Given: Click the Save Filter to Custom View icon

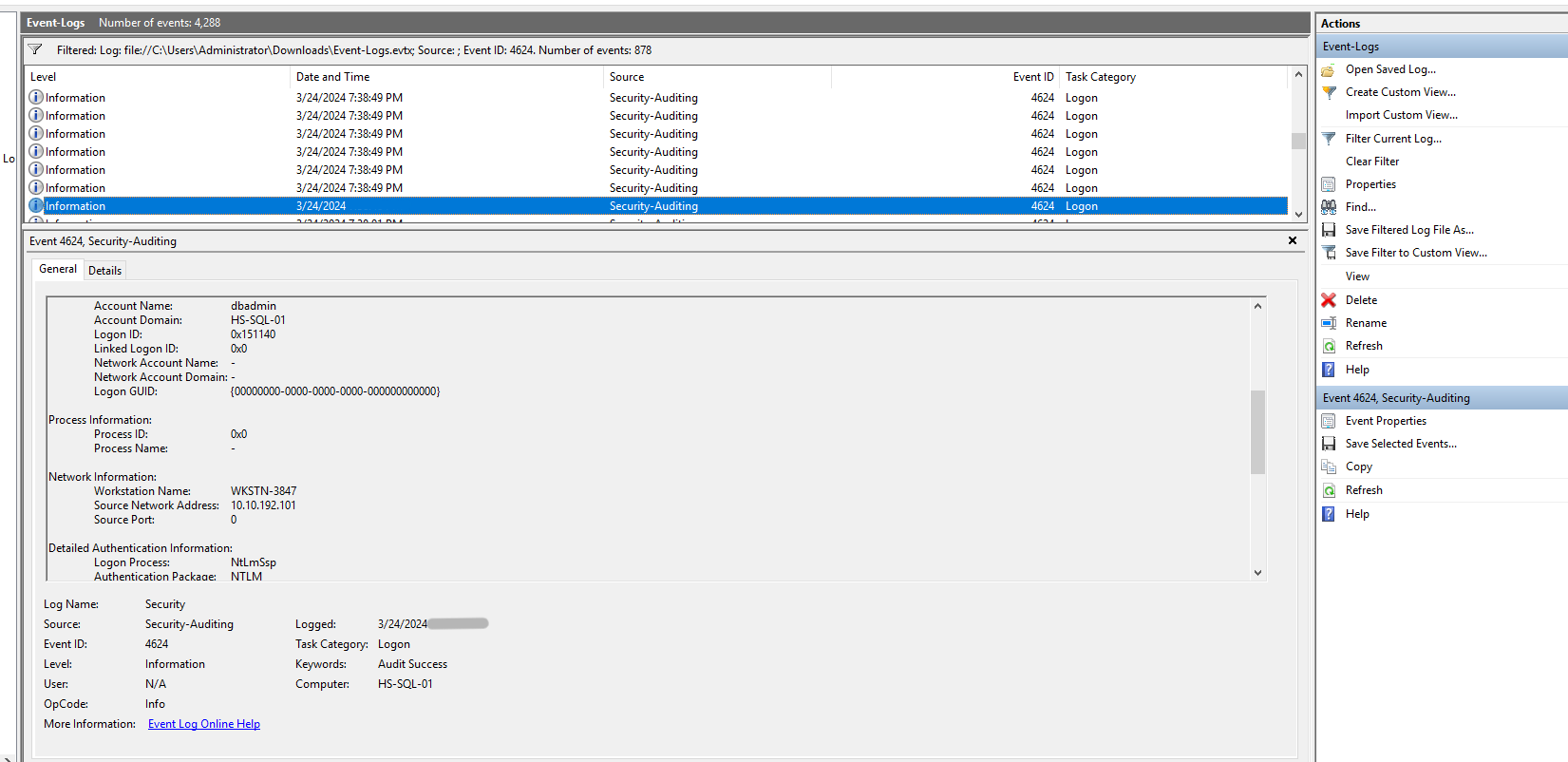Looking at the screenshot, I should pos(1329,253).
